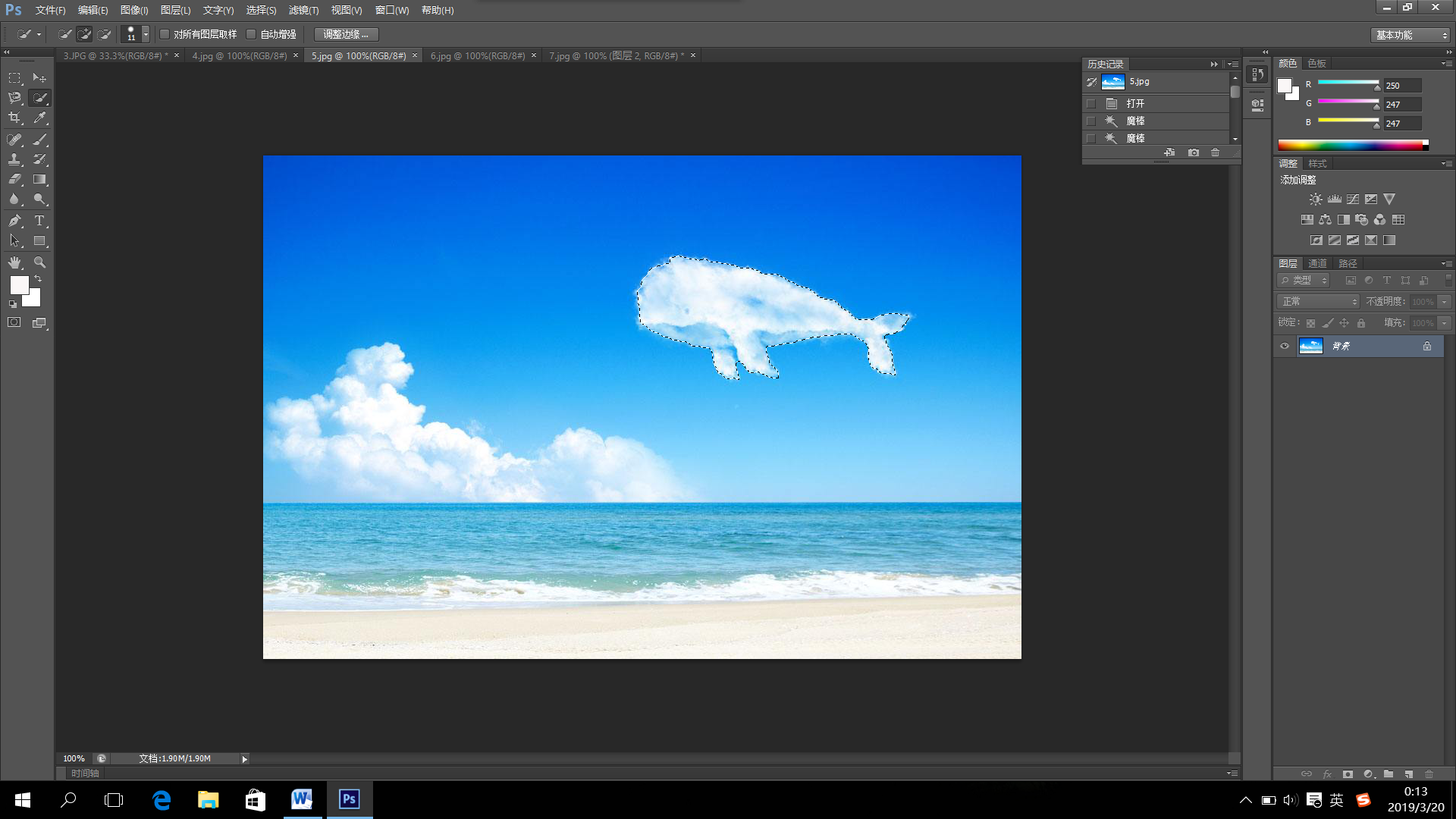
Task: Toggle history brush source for the middle '魔棒' state
Action: pyautogui.click(x=1091, y=121)
